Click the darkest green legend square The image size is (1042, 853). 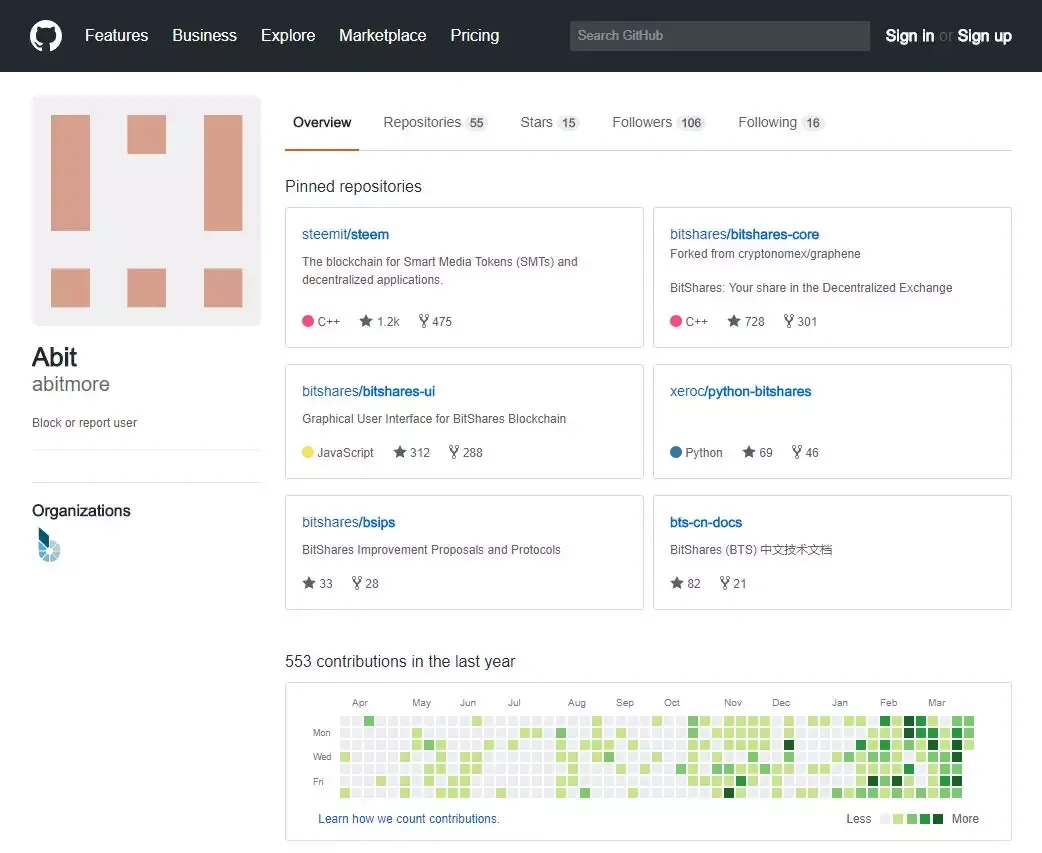coord(938,818)
